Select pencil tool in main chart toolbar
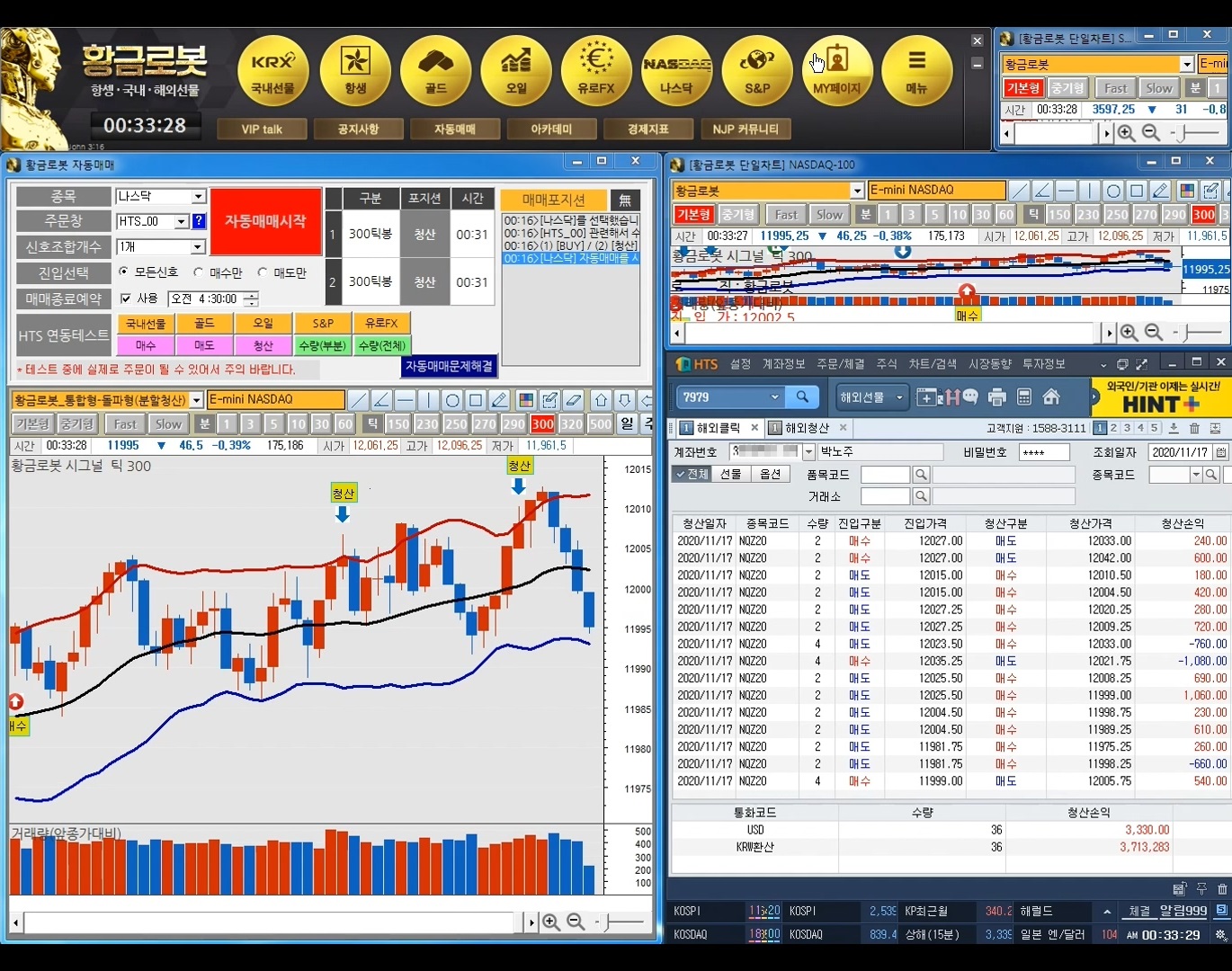1232x971 pixels. pos(500,400)
